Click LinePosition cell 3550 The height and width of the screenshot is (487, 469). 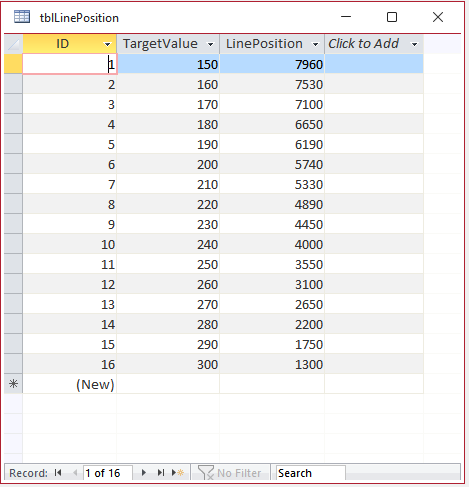pos(272,264)
